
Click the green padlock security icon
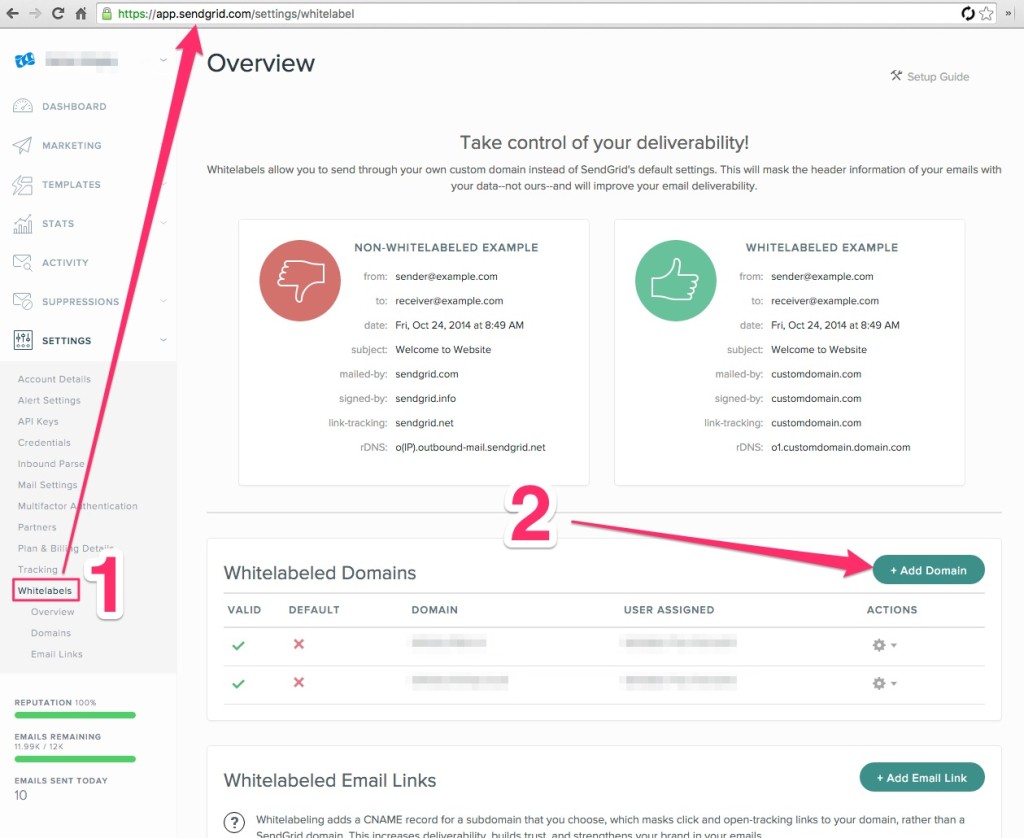point(106,13)
